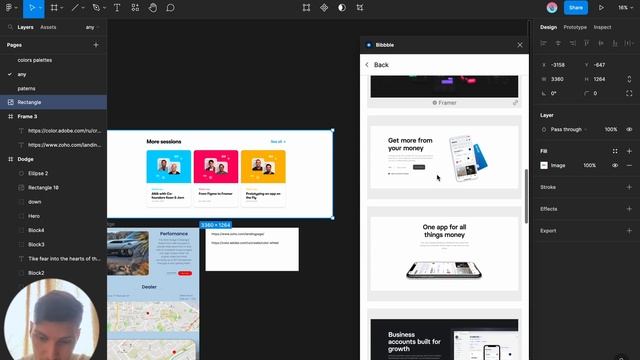Click the Align horizontal centers icon
The height and width of the screenshot is (360, 640).
coord(558,43)
